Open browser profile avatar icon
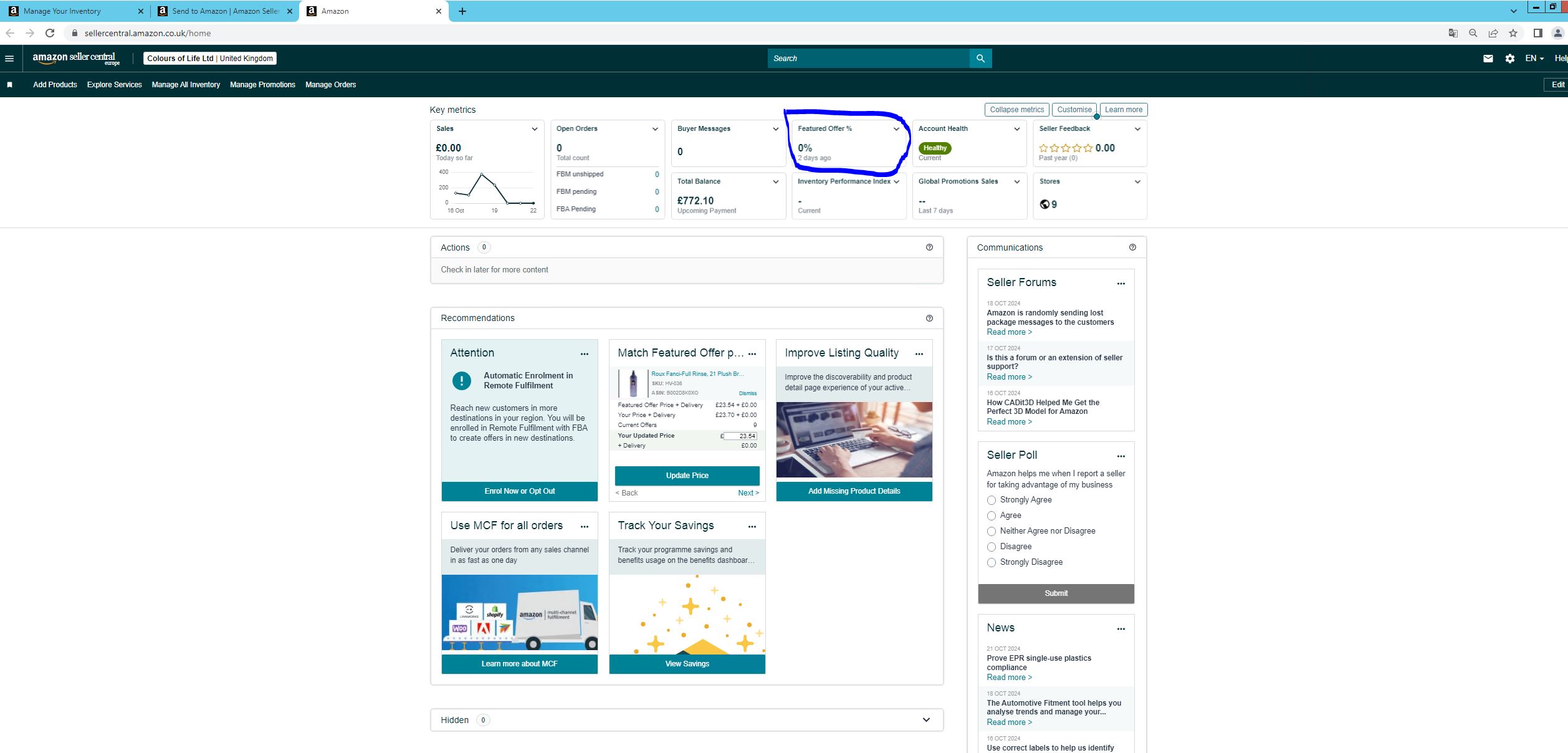This screenshot has height=753, width=1568. 1557,33
